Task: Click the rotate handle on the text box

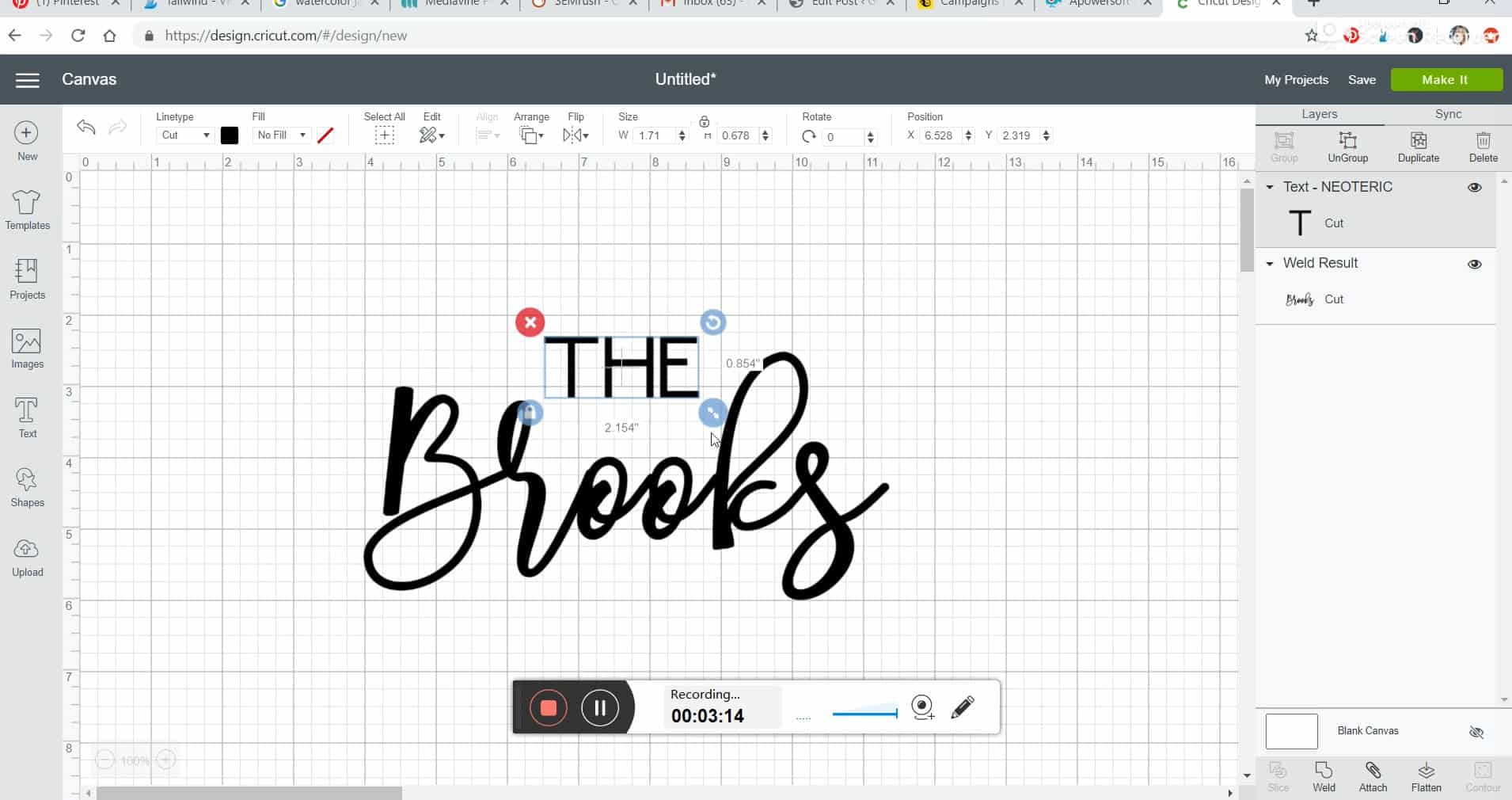Action: [x=712, y=322]
